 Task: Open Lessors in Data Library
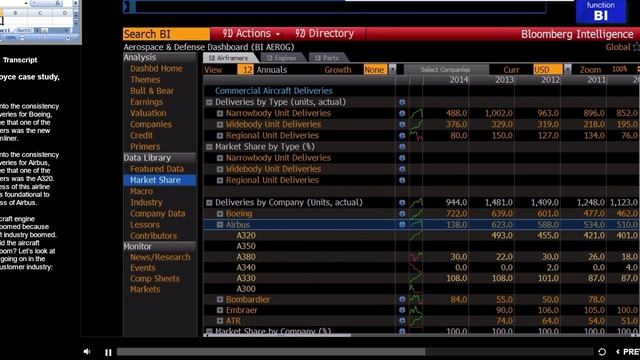[x=145, y=224]
